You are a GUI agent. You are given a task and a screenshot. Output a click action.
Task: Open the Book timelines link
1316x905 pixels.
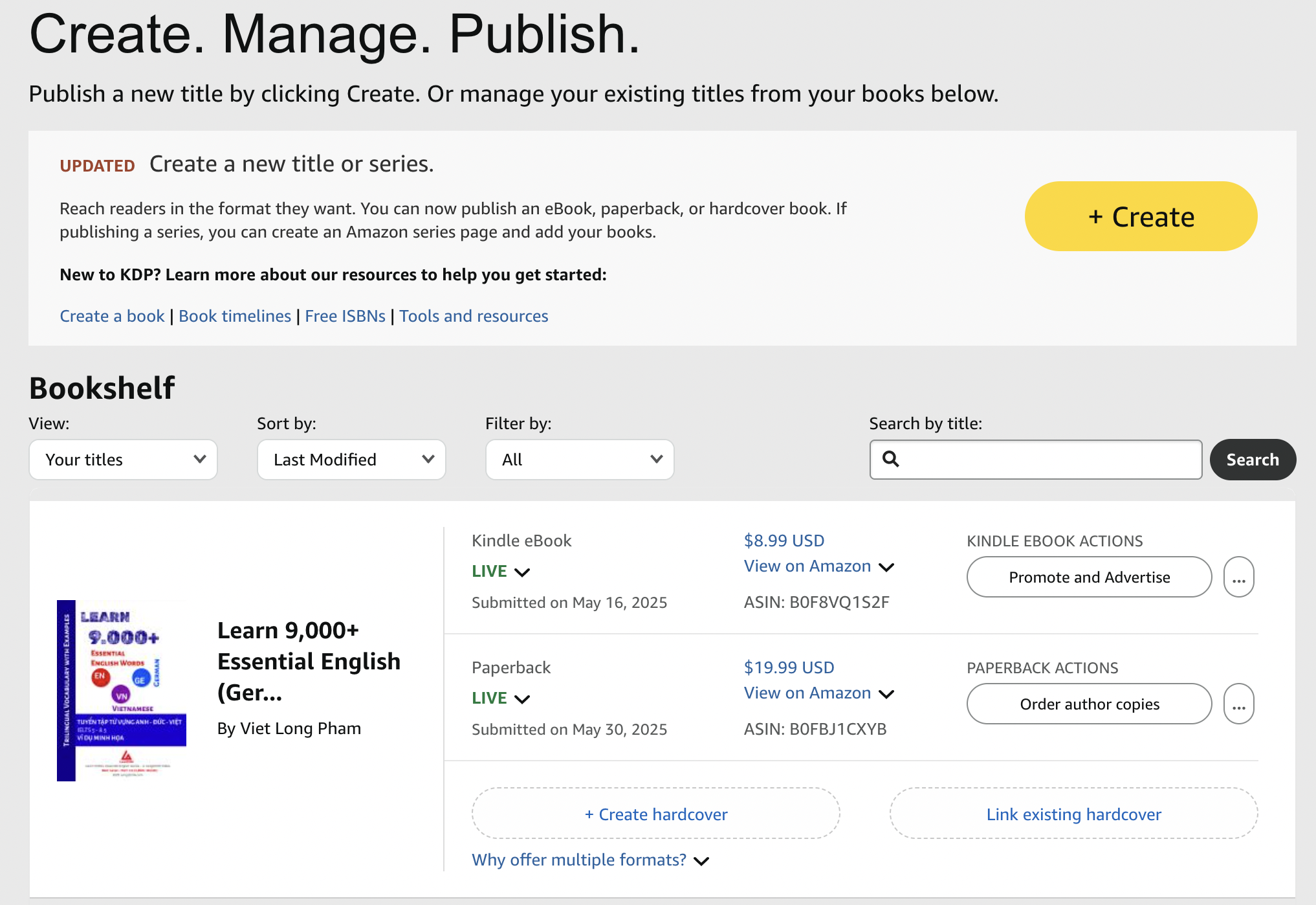(235, 316)
